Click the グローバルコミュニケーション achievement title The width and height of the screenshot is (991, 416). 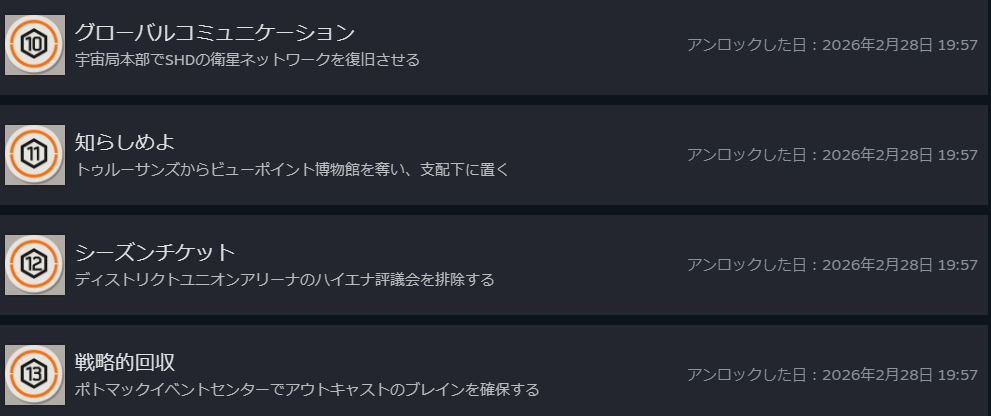[214, 33]
